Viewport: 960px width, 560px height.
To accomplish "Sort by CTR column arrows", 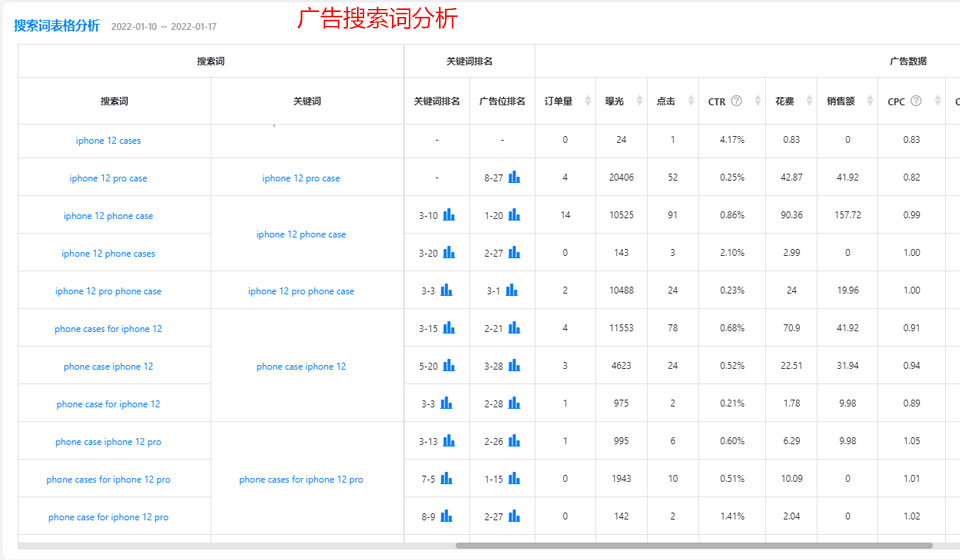I will [x=757, y=100].
